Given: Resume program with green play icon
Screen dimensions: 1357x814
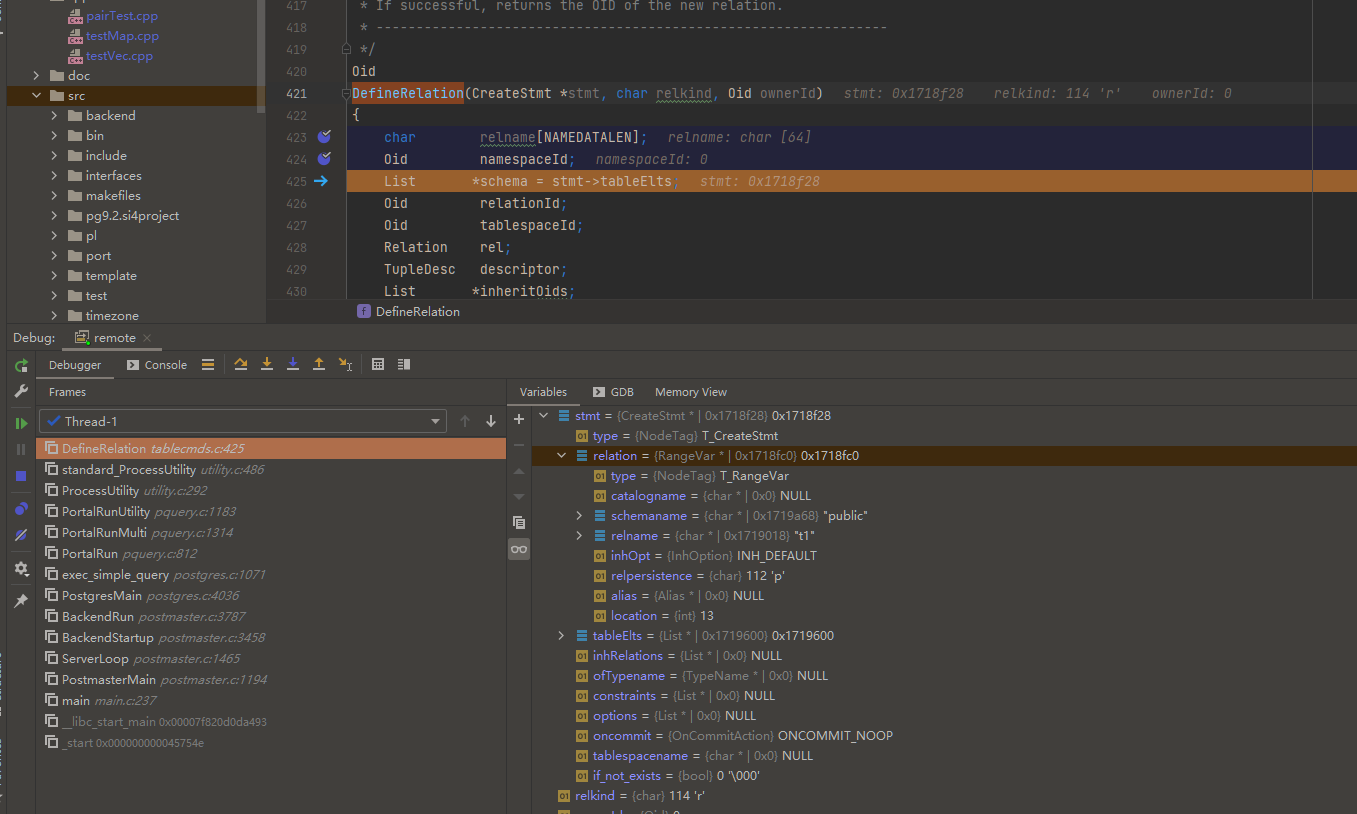Looking at the screenshot, I should (x=21, y=424).
